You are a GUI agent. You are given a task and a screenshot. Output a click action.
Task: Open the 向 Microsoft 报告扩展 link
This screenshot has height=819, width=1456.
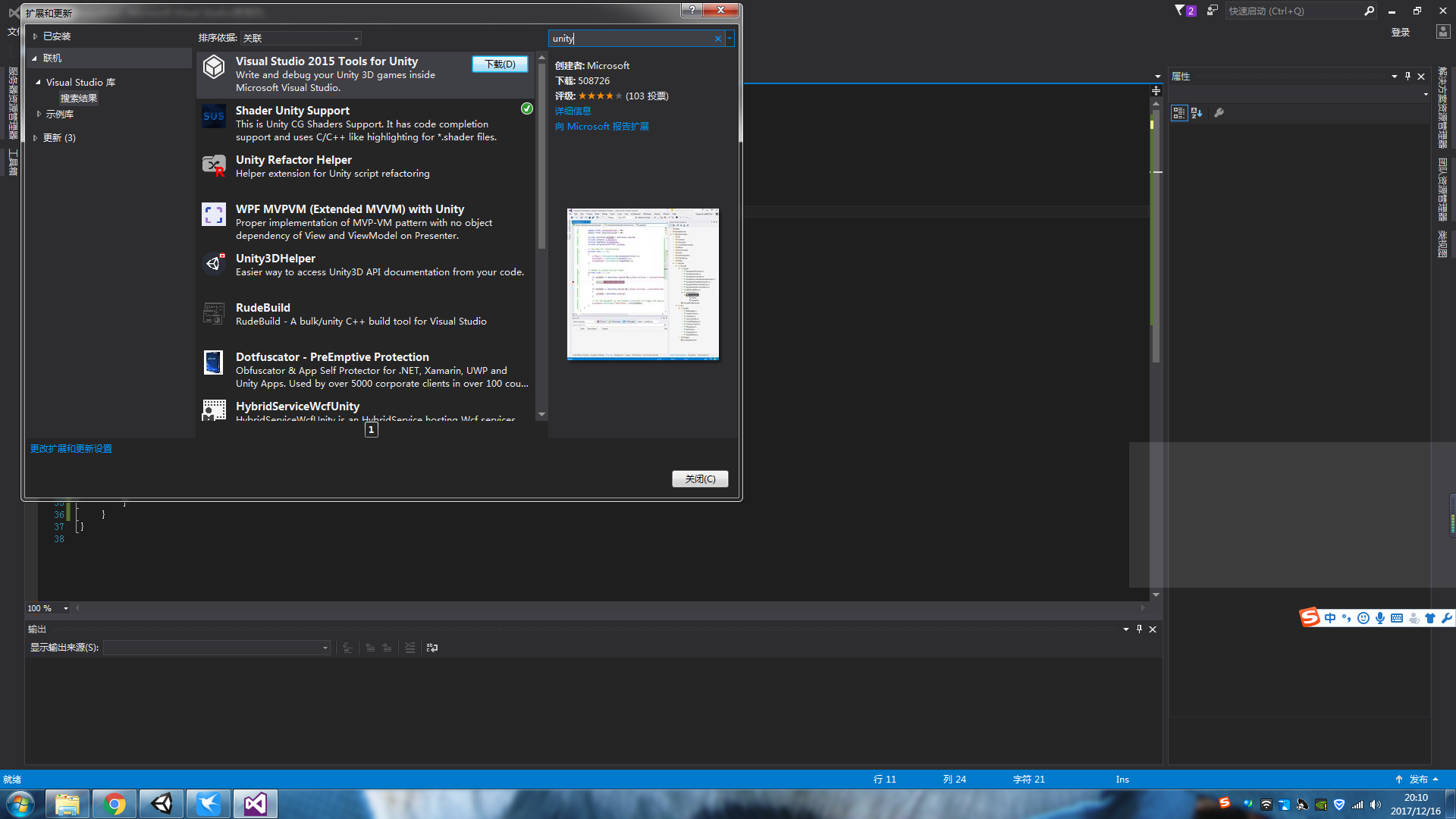tap(601, 127)
